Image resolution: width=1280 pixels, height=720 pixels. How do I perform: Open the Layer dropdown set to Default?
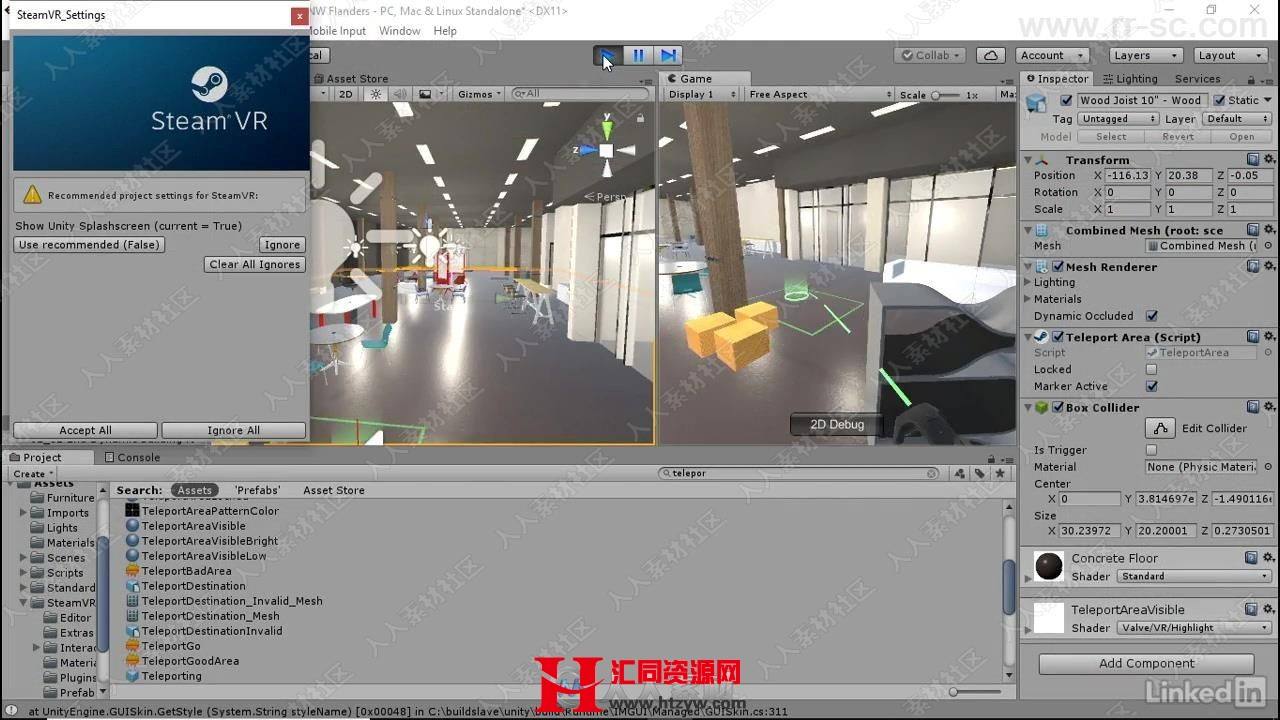coord(1236,119)
